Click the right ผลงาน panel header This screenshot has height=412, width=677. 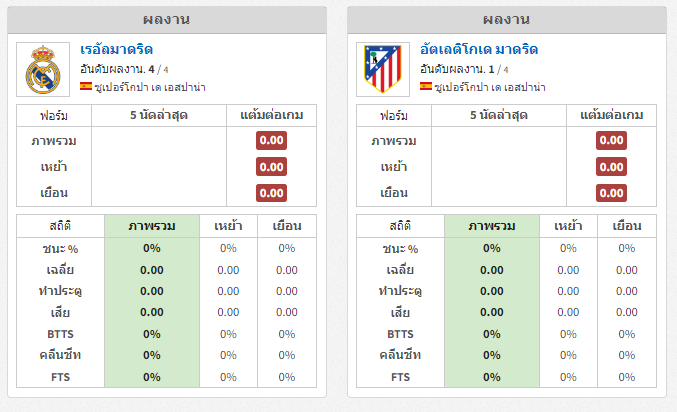coord(506,20)
